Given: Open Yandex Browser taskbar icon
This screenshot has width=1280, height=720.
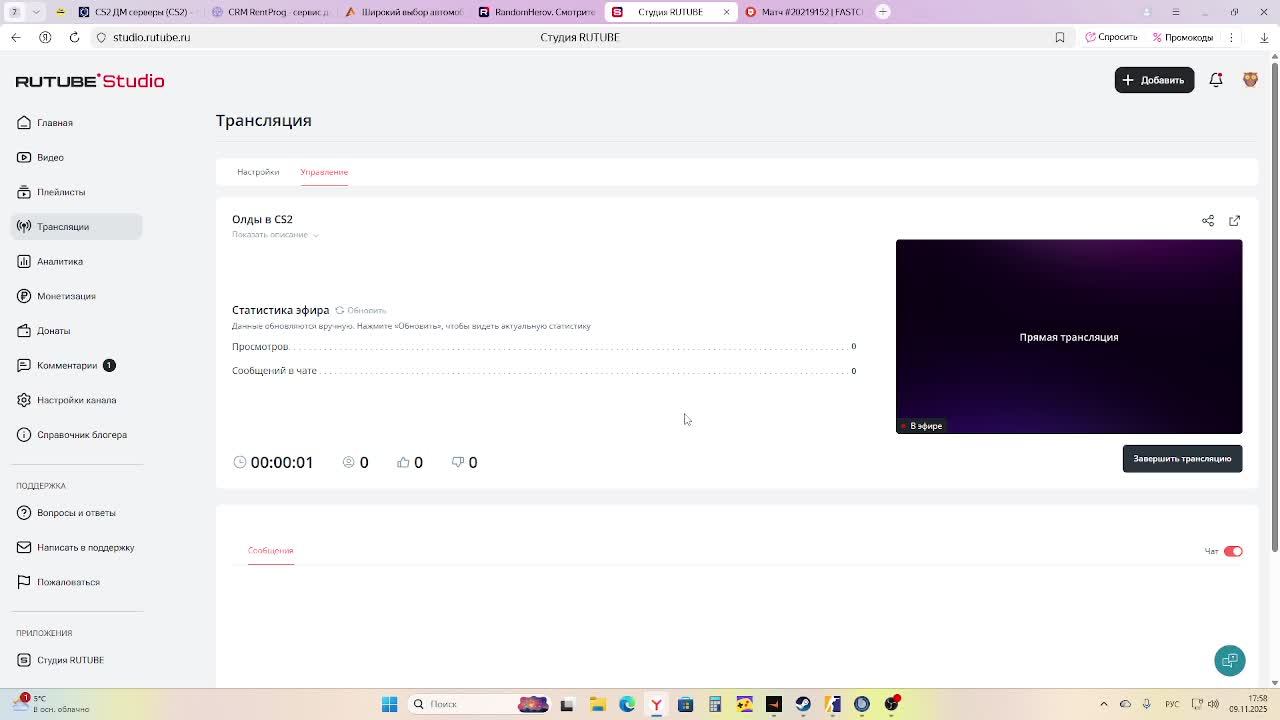Looking at the screenshot, I should click(x=656, y=704).
